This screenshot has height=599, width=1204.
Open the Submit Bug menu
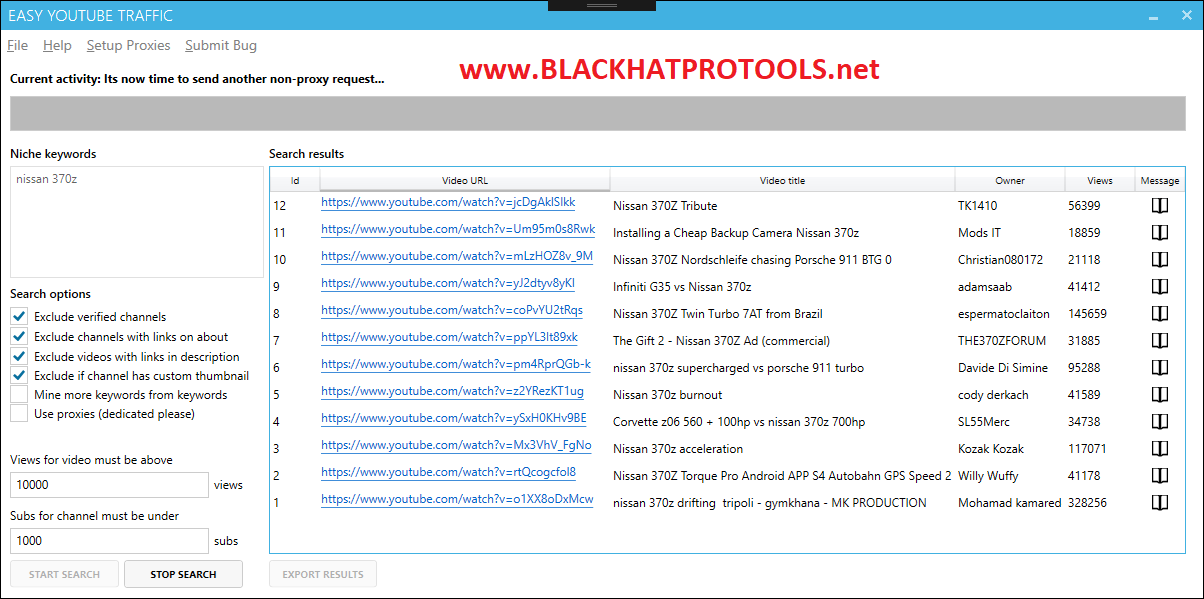point(221,45)
